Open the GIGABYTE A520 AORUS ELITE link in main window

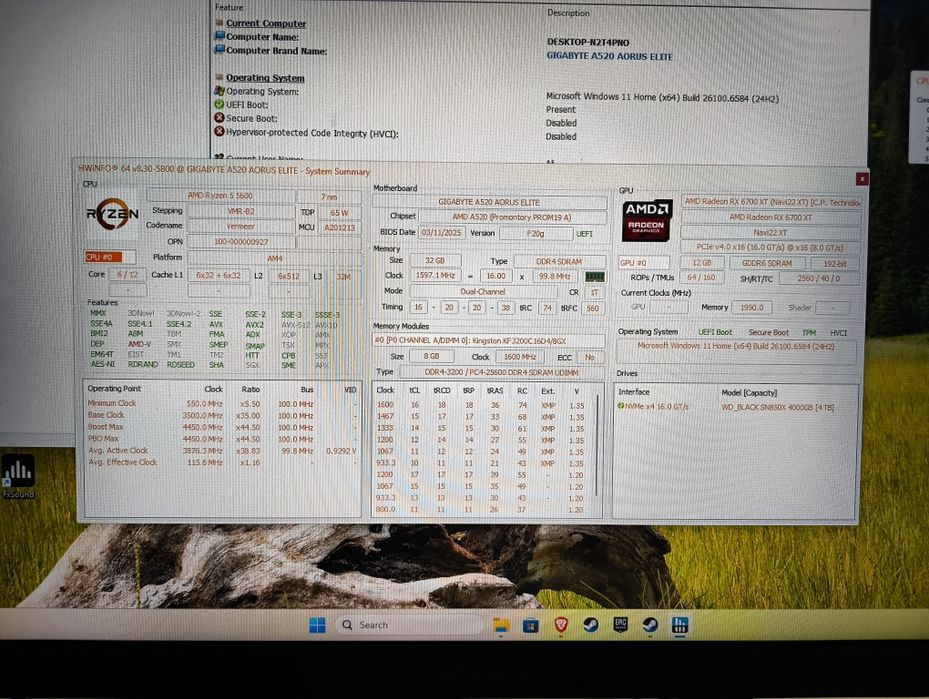click(x=609, y=56)
